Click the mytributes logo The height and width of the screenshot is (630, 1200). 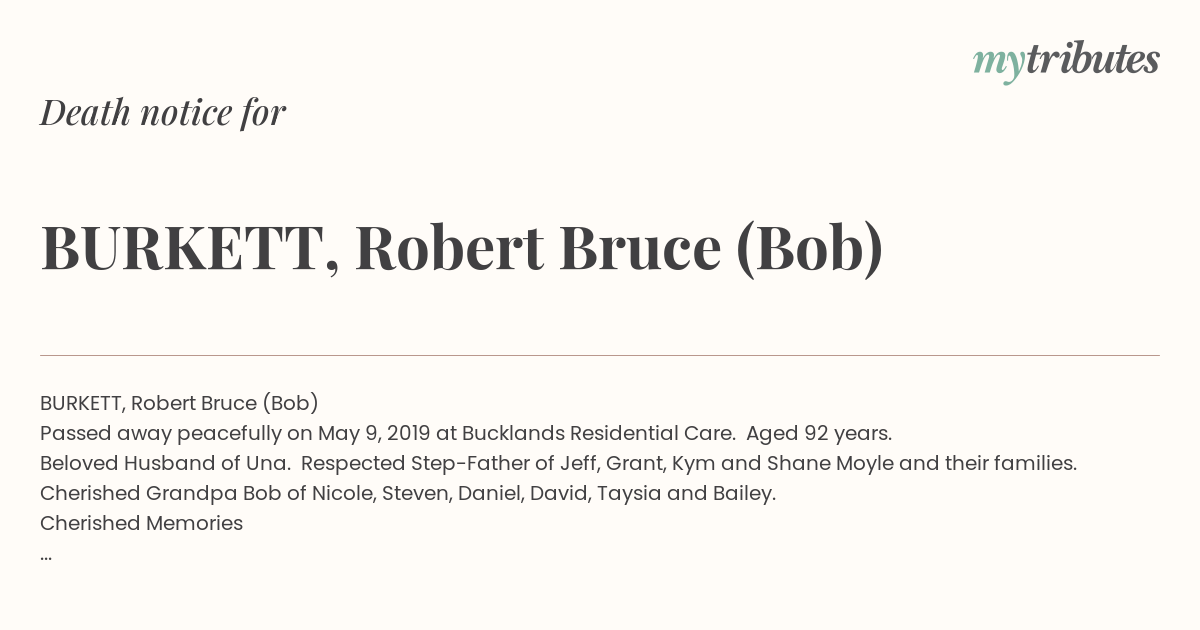(1066, 62)
